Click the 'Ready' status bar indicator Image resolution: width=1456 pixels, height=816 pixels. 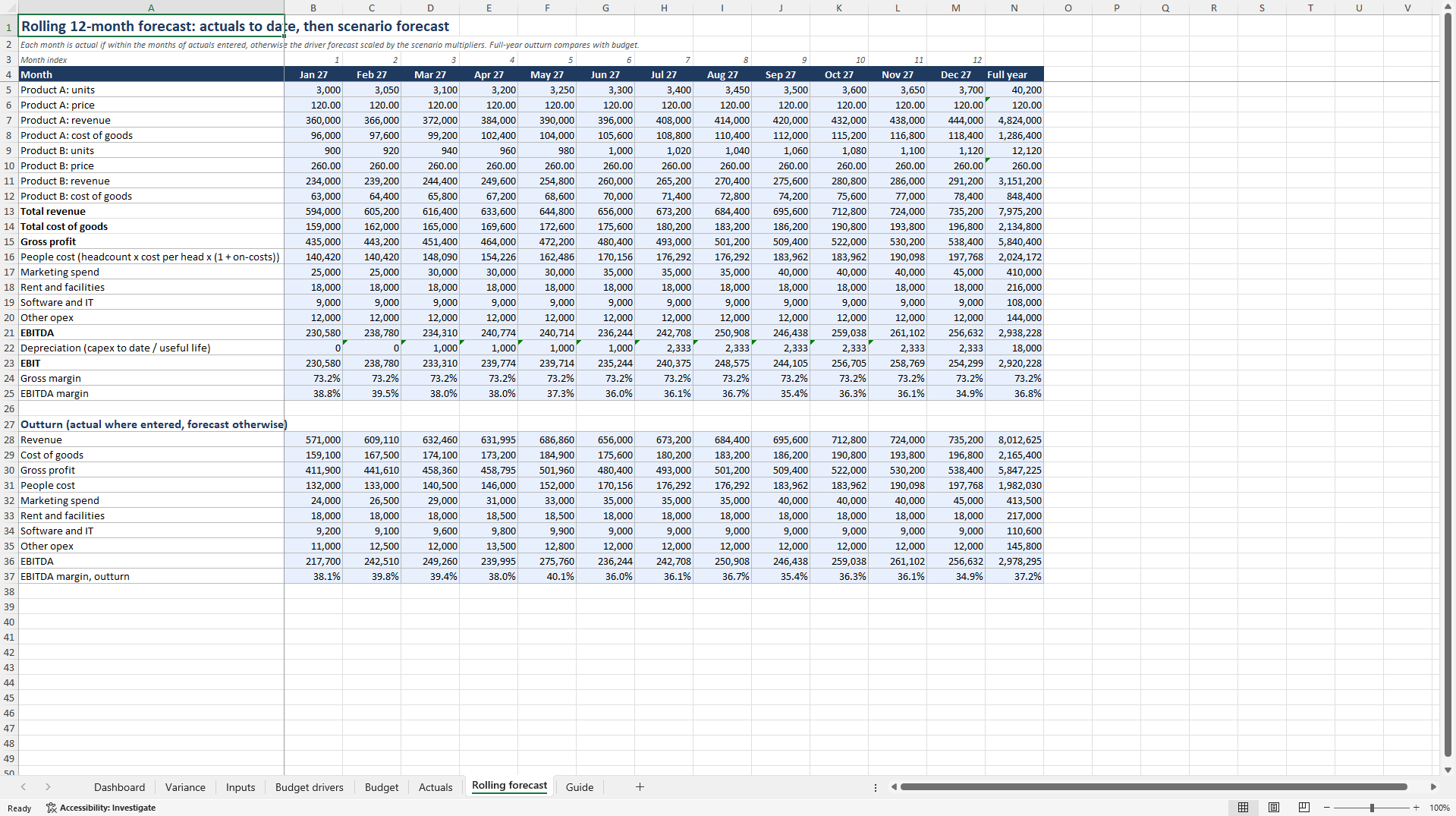[x=19, y=808]
